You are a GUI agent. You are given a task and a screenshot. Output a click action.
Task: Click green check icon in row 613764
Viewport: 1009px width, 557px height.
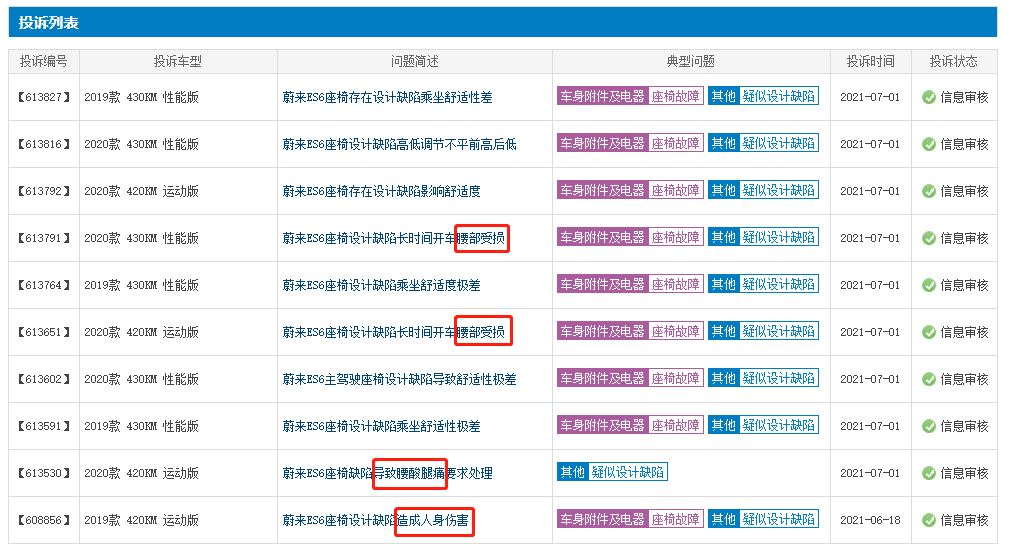pyautogui.click(x=929, y=285)
